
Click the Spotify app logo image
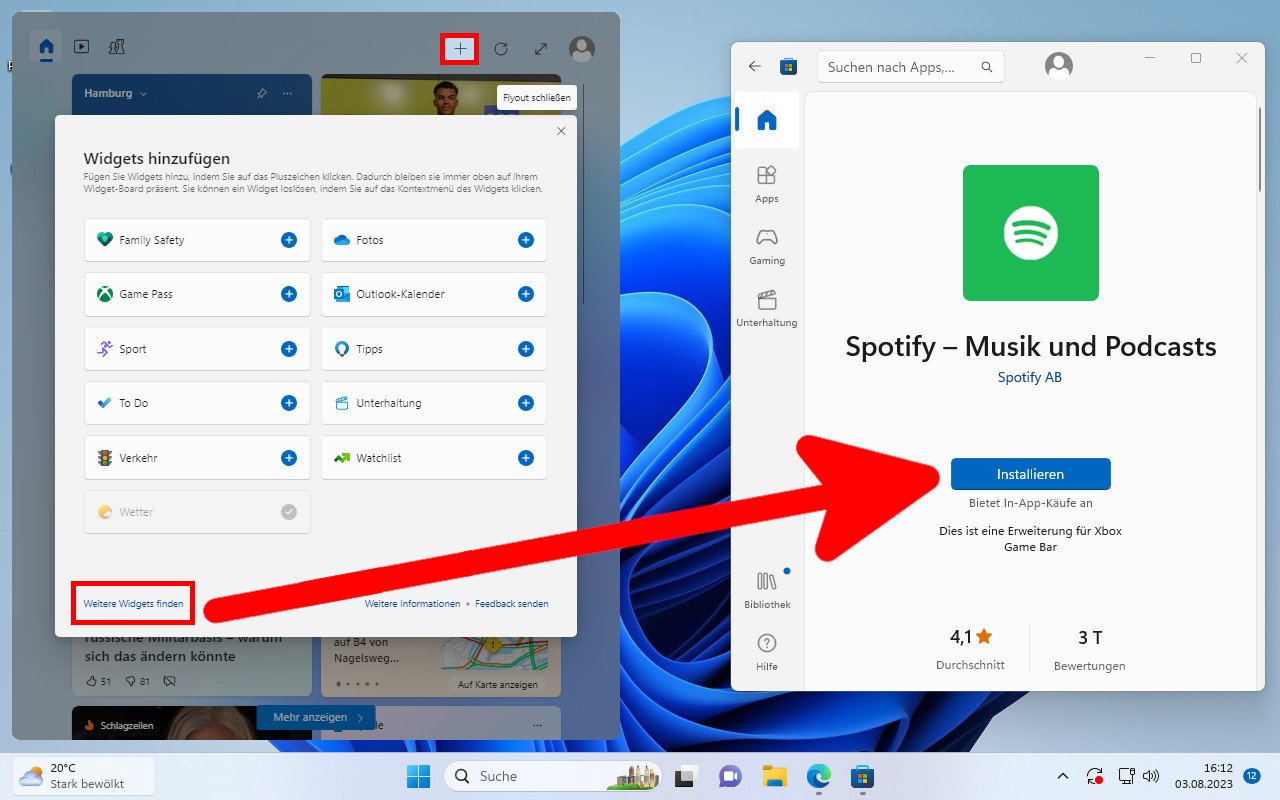[x=1031, y=233]
